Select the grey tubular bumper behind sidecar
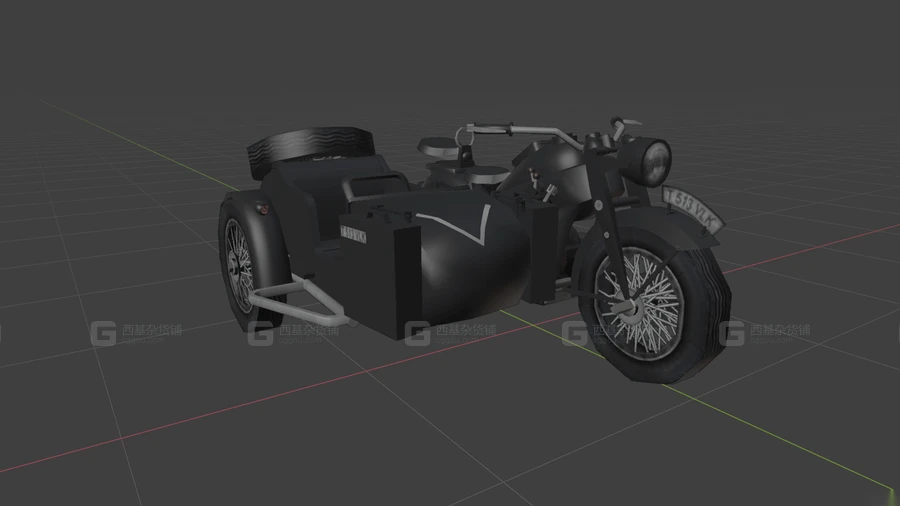The width and height of the screenshot is (900, 506). pos(298,302)
